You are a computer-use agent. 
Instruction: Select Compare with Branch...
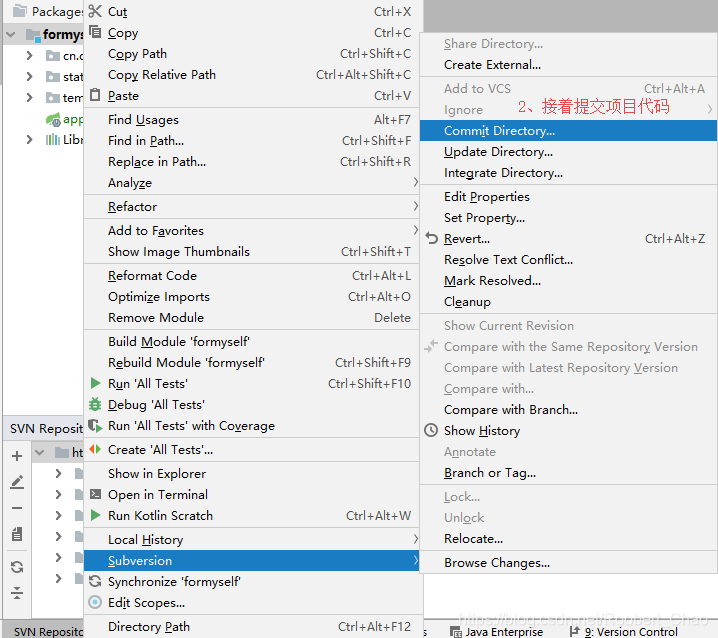(x=568, y=409)
